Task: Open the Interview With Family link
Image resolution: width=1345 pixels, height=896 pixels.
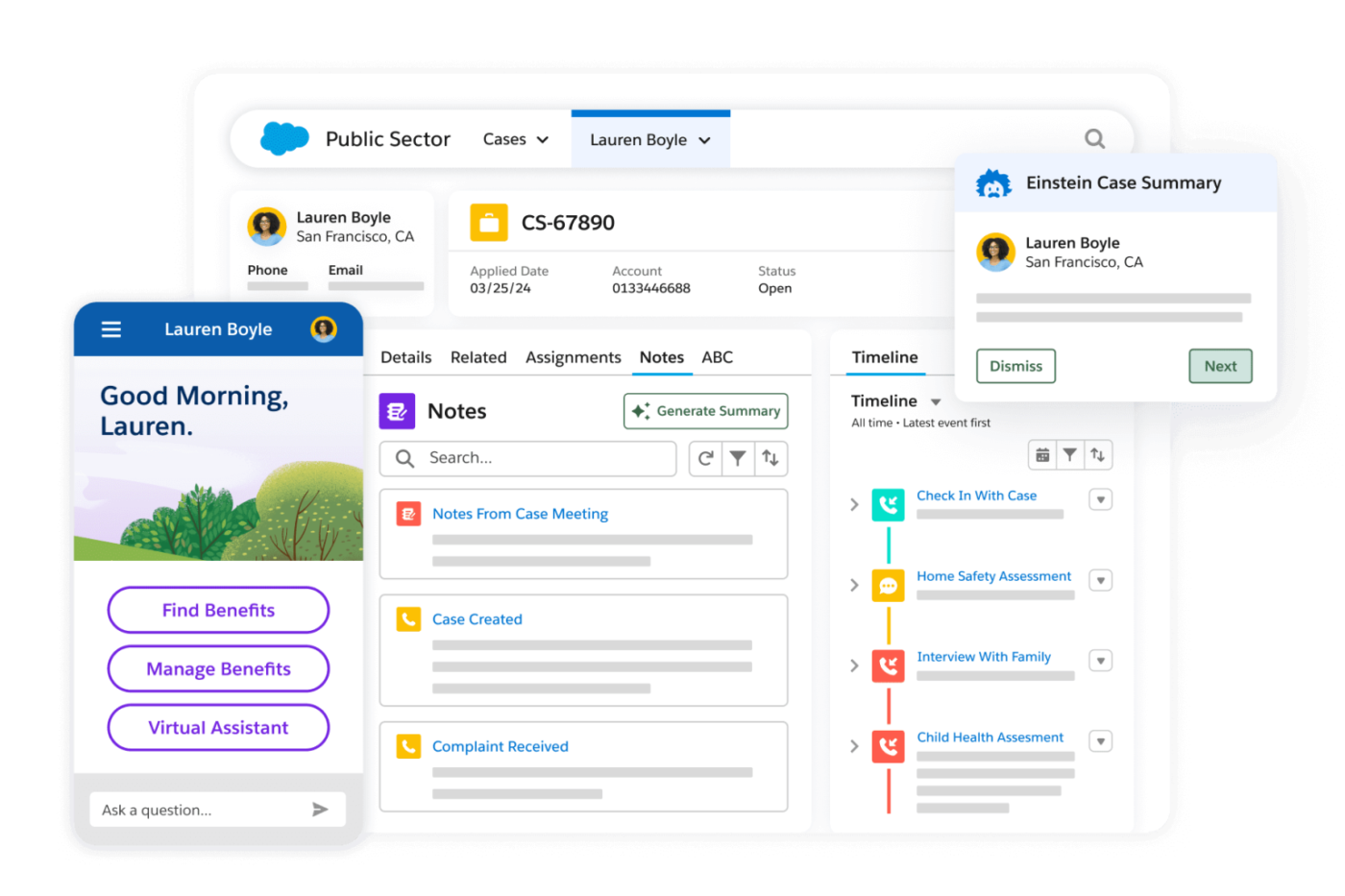Action: 984,657
